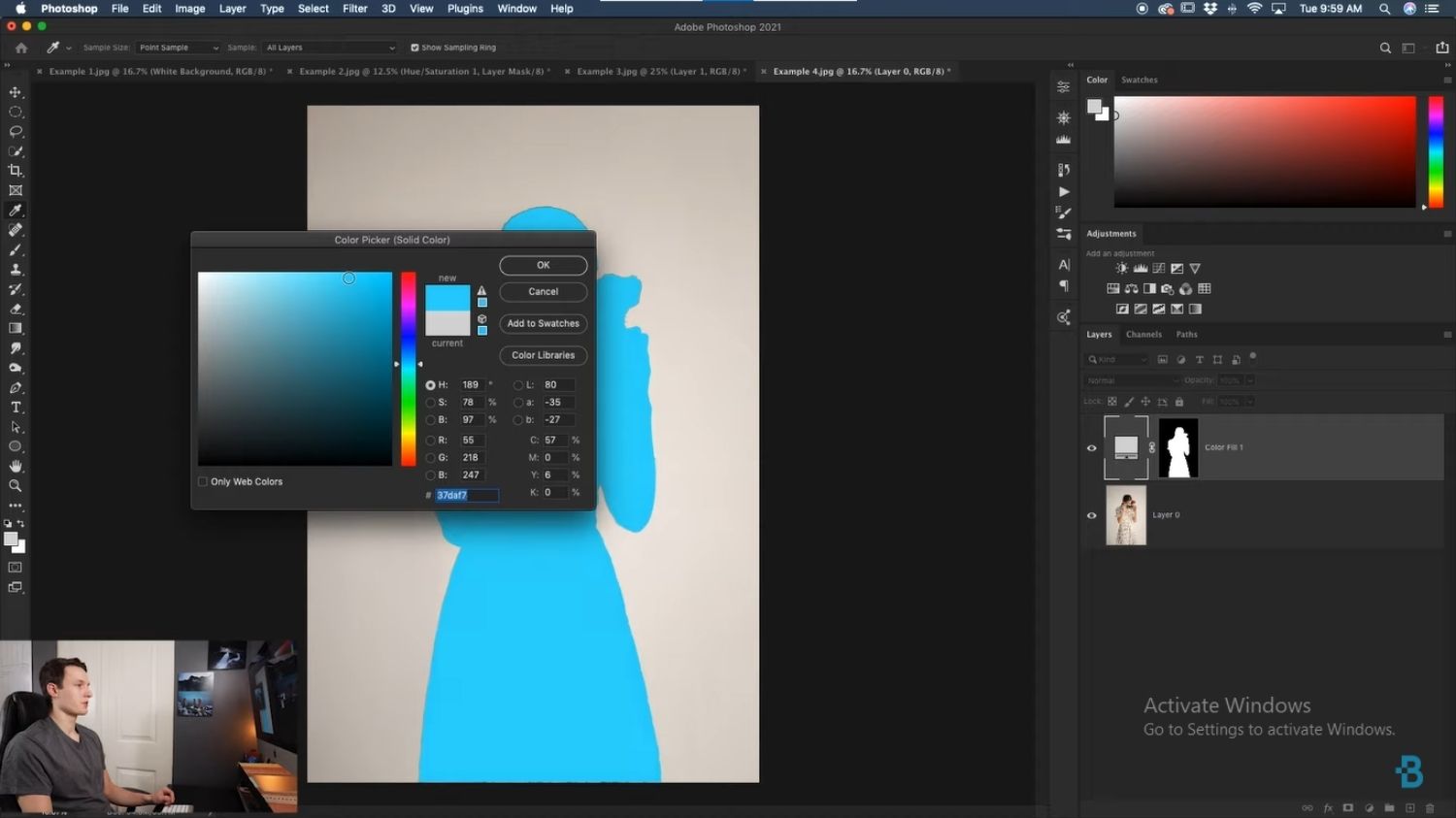The width and height of the screenshot is (1456, 818).
Task: Open the Sample: All Layers dropdown
Action: pyautogui.click(x=330, y=47)
